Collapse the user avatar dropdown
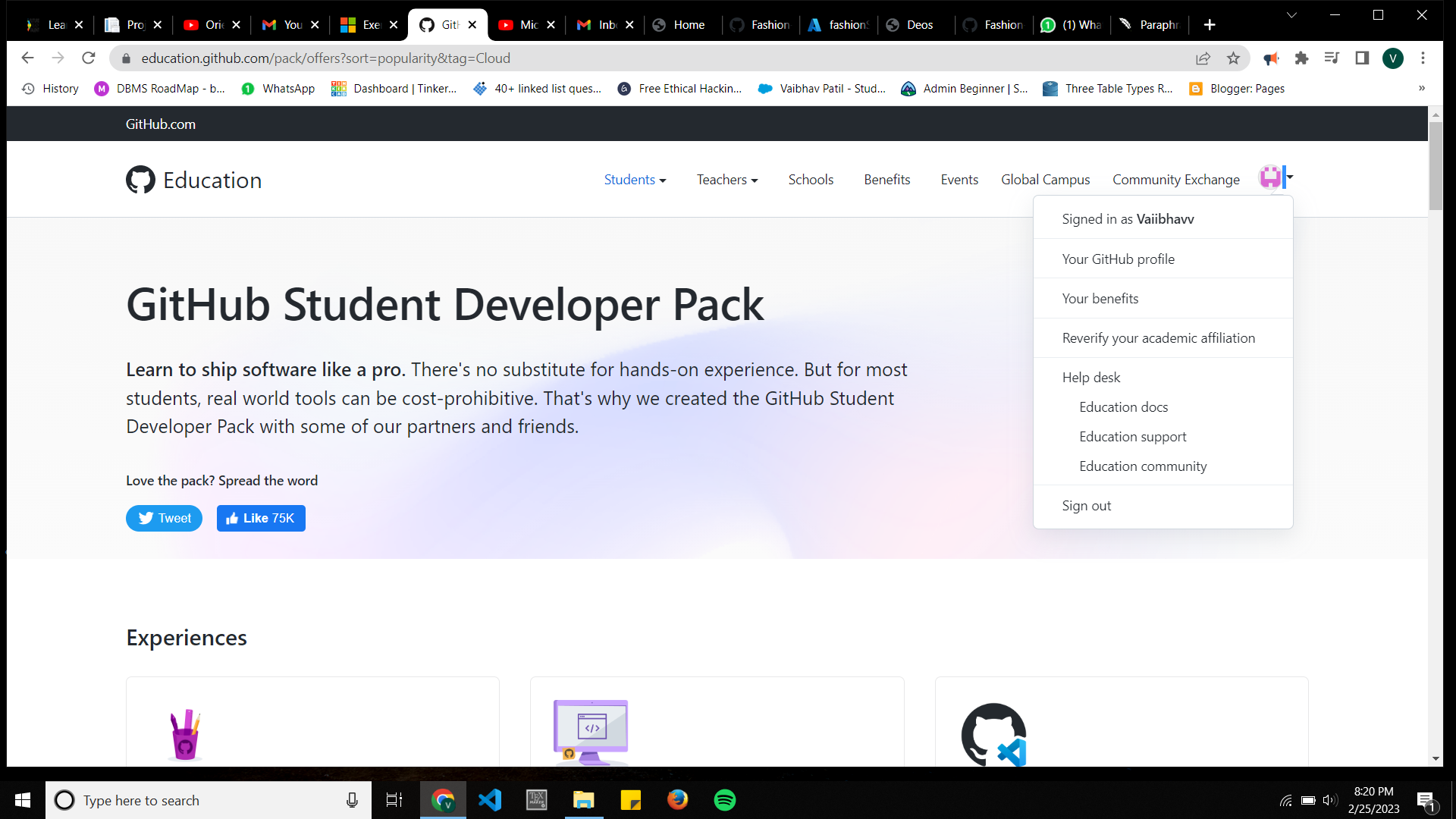This screenshot has height=819, width=1456. [x=1276, y=177]
